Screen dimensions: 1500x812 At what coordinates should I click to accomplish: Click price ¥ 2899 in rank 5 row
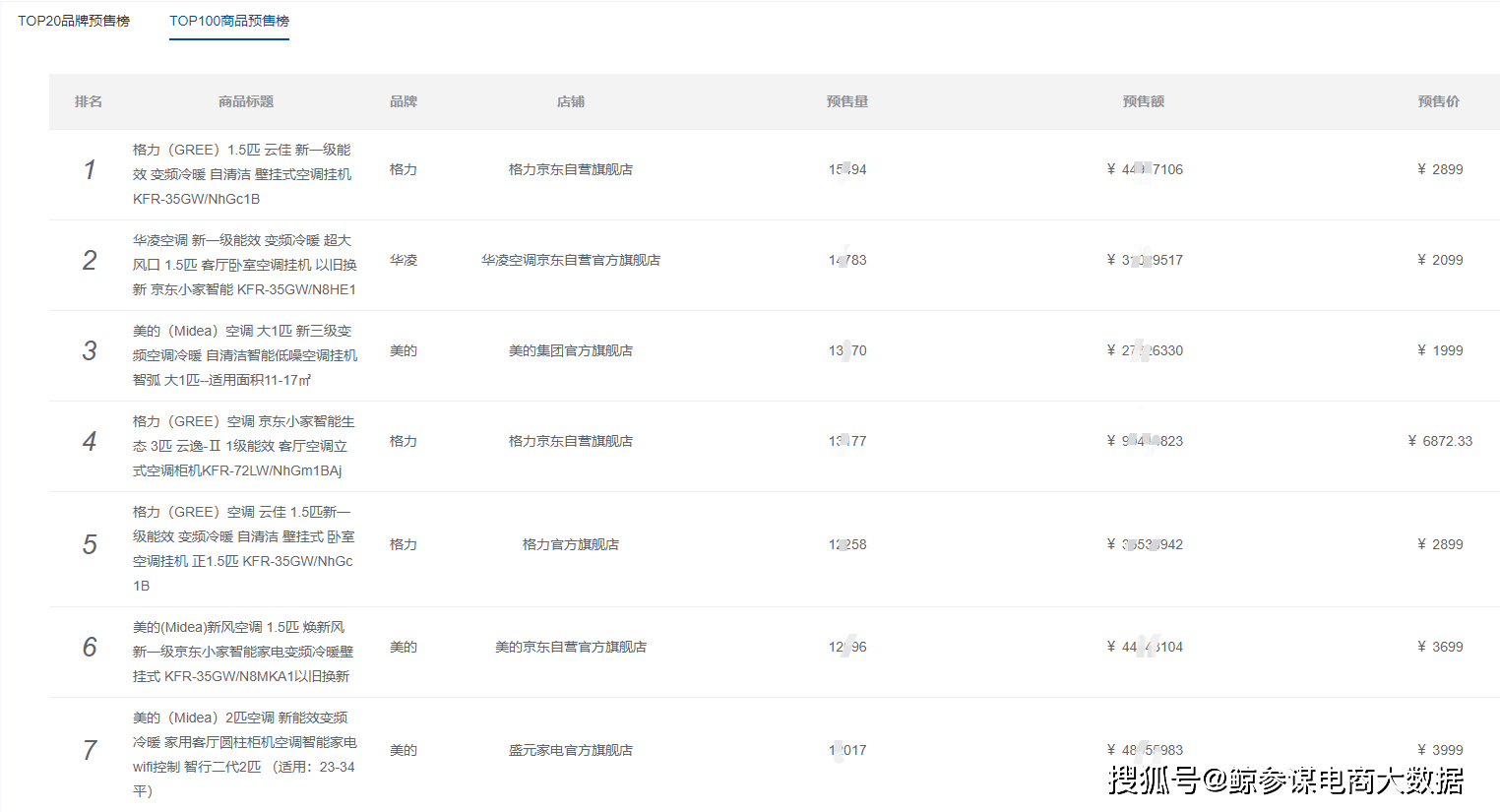click(x=1440, y=544)
